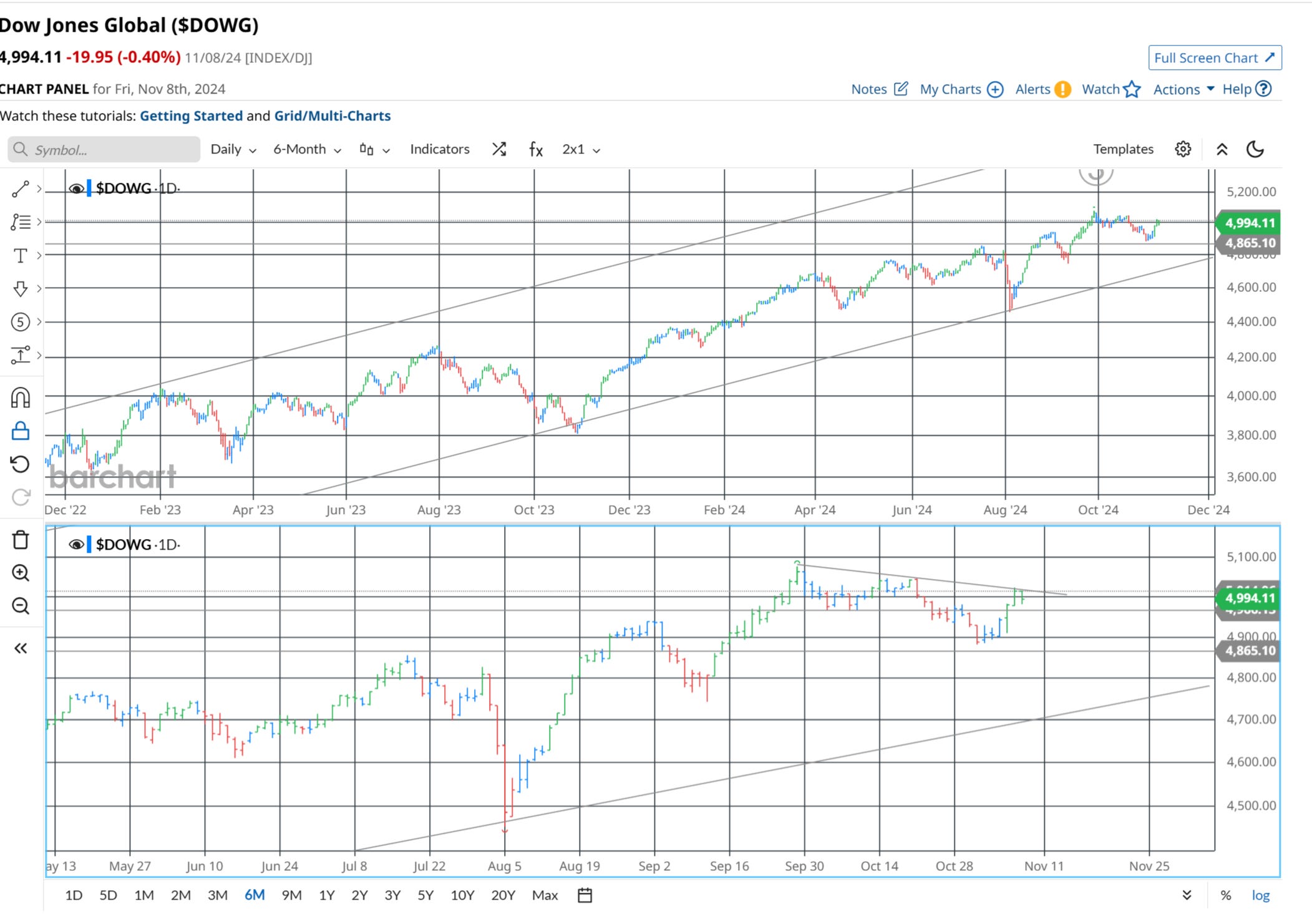Toggle log scale setting
1312x924 pixels.
1260,895
